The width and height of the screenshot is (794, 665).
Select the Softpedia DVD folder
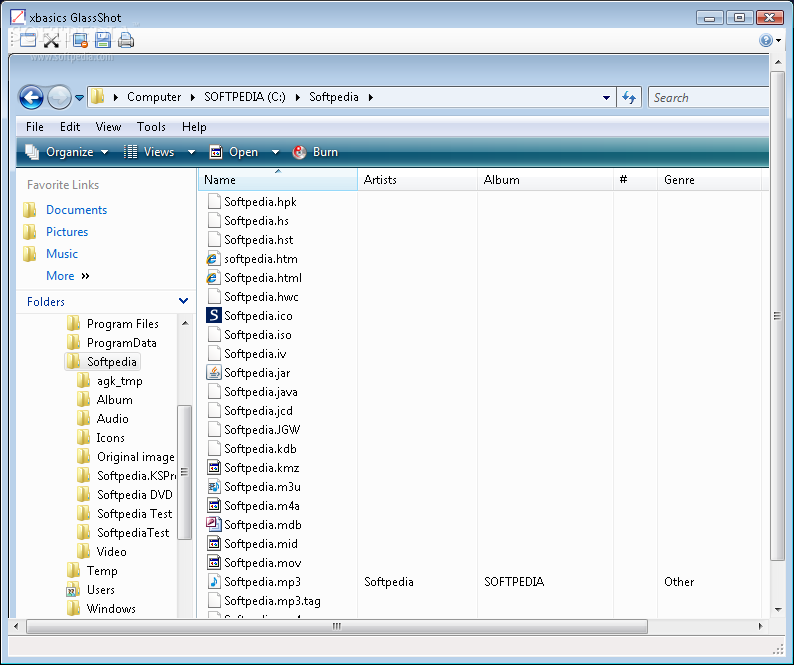coord(135,495)
